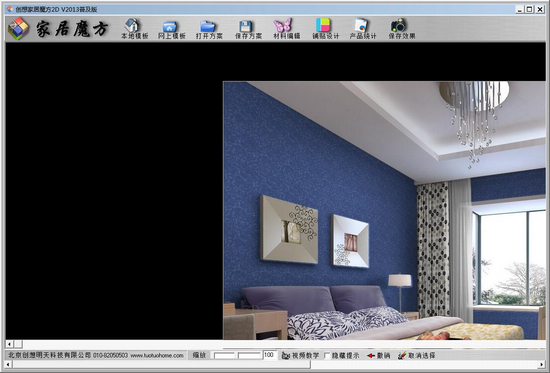Screen dimensions: 550x373
Task: Click the canvas horizontal scrollbar left arrow
Action: [x=9, y=344]
